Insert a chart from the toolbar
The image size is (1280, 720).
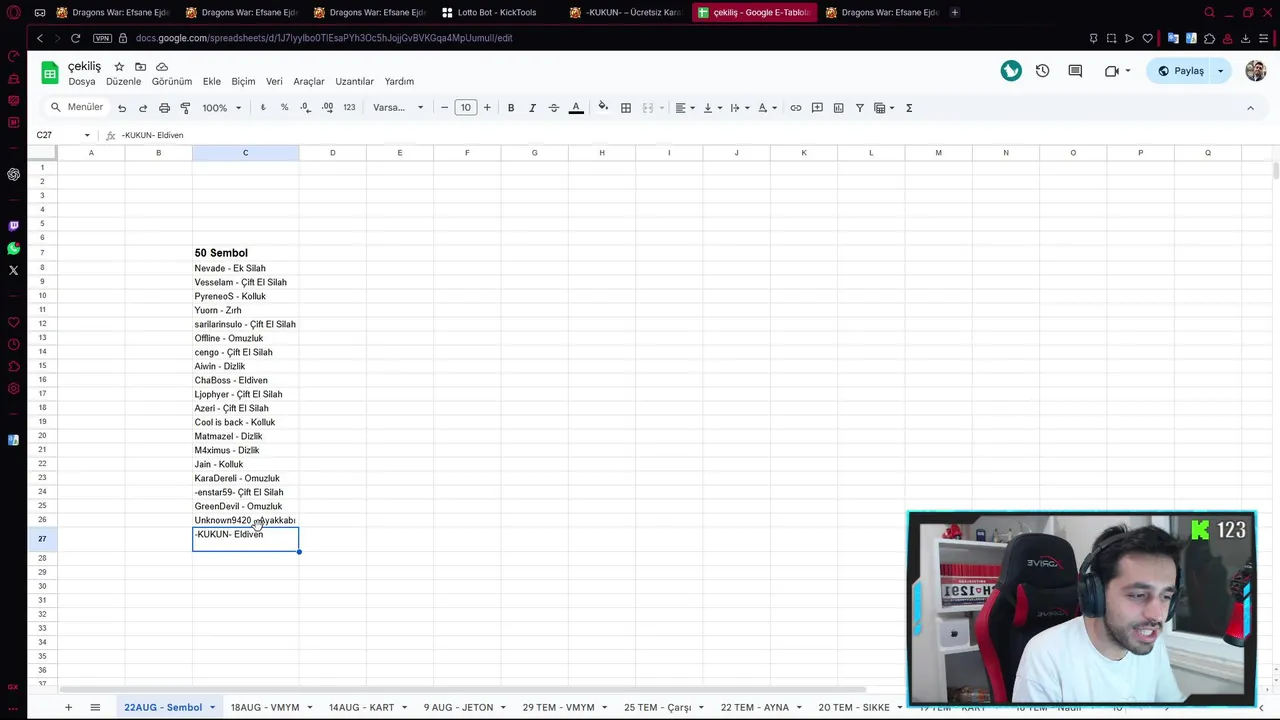pyautogui.click(x=838, y=108)
